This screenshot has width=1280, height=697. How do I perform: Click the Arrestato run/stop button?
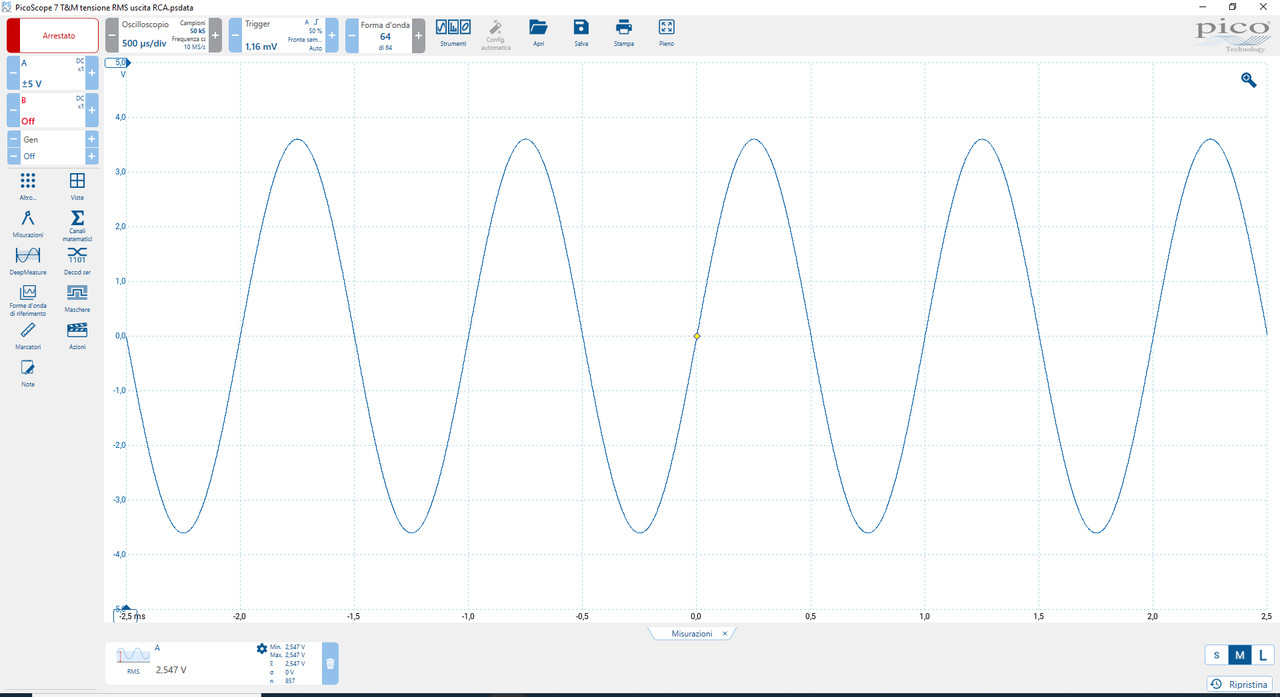[53, 35]
